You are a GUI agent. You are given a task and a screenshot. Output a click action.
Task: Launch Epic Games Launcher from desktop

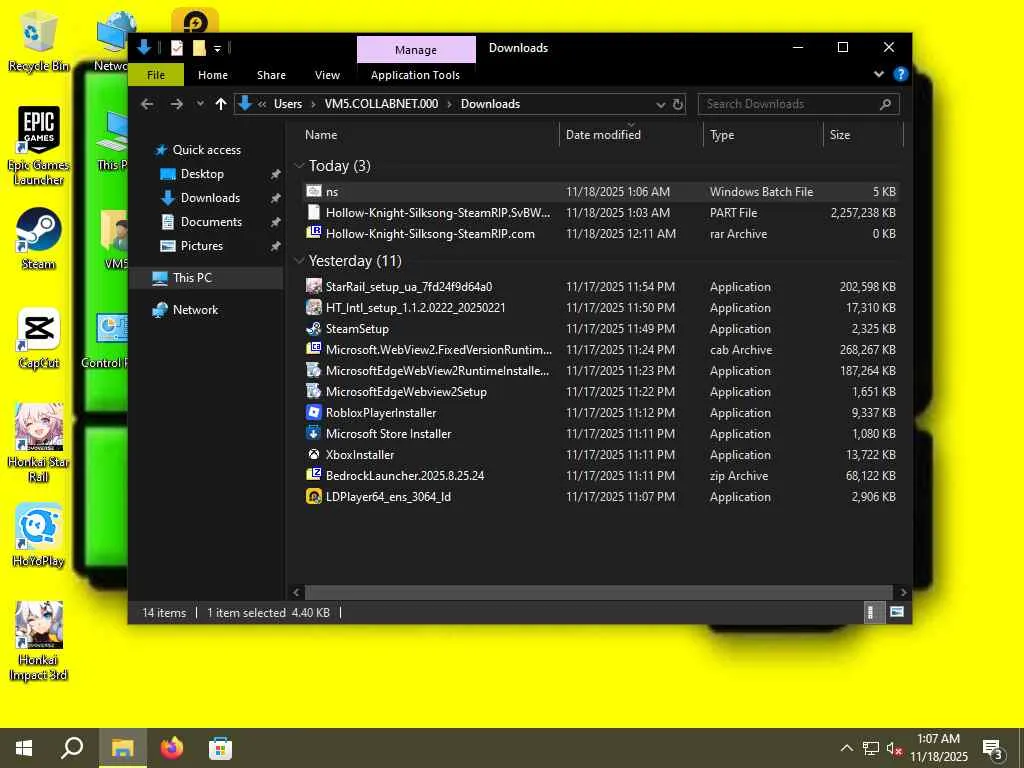38,145
